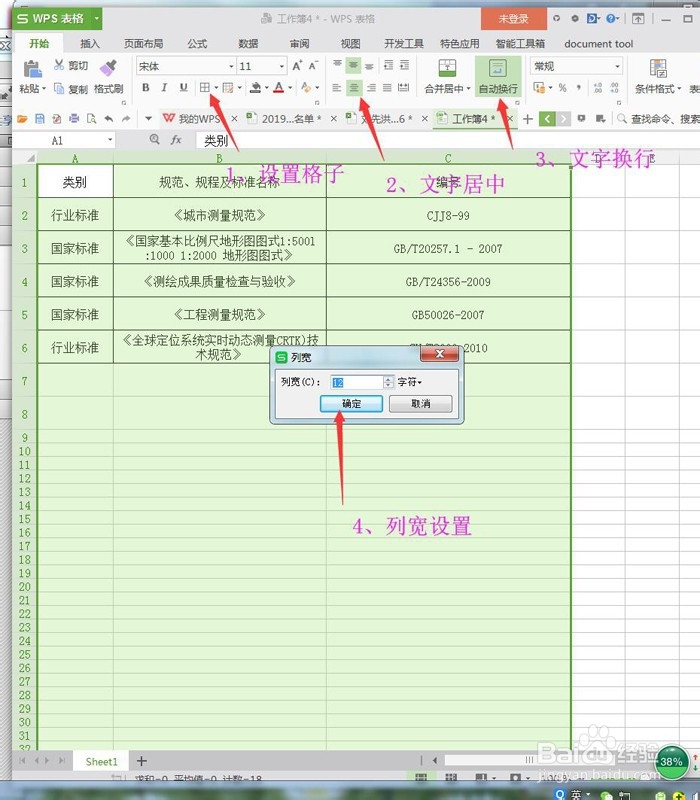The height and width of the screenshot is (800, 700).
Task: Click 确定 in column width dialog
Action: pos(351,404)
